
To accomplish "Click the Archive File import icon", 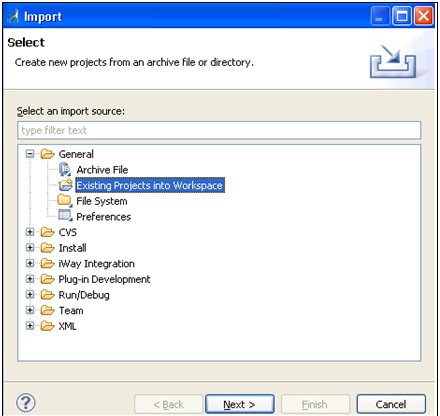I will coord(65,169).
